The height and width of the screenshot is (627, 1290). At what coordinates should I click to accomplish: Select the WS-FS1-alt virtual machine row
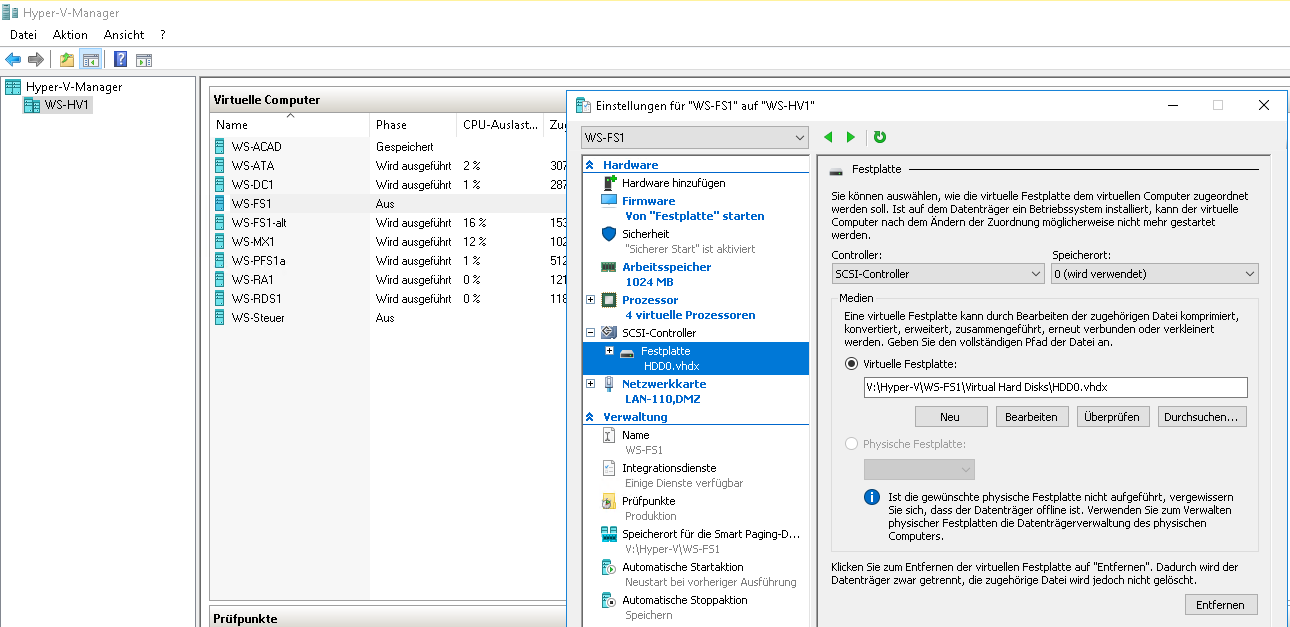(x=388, y=223)
